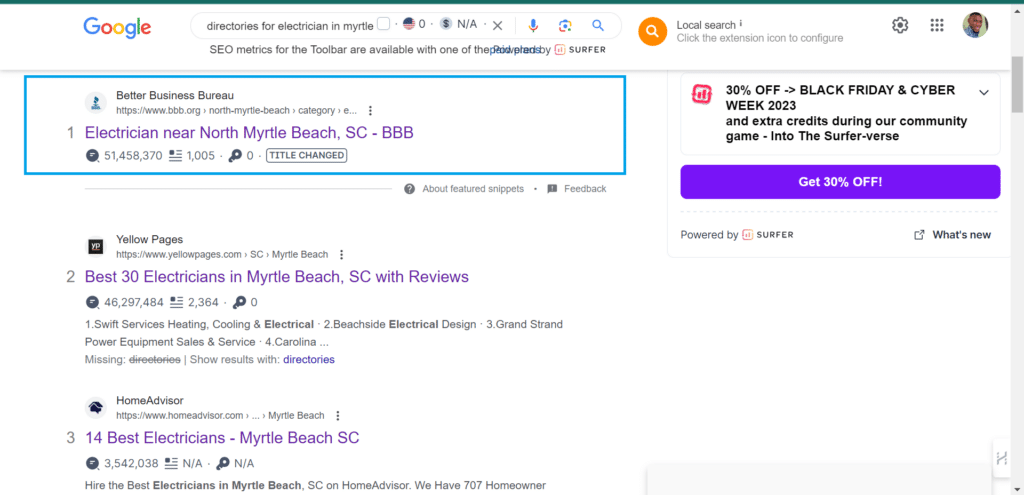
Task: Open the Google account profile picture
Action: click(975, 25)
